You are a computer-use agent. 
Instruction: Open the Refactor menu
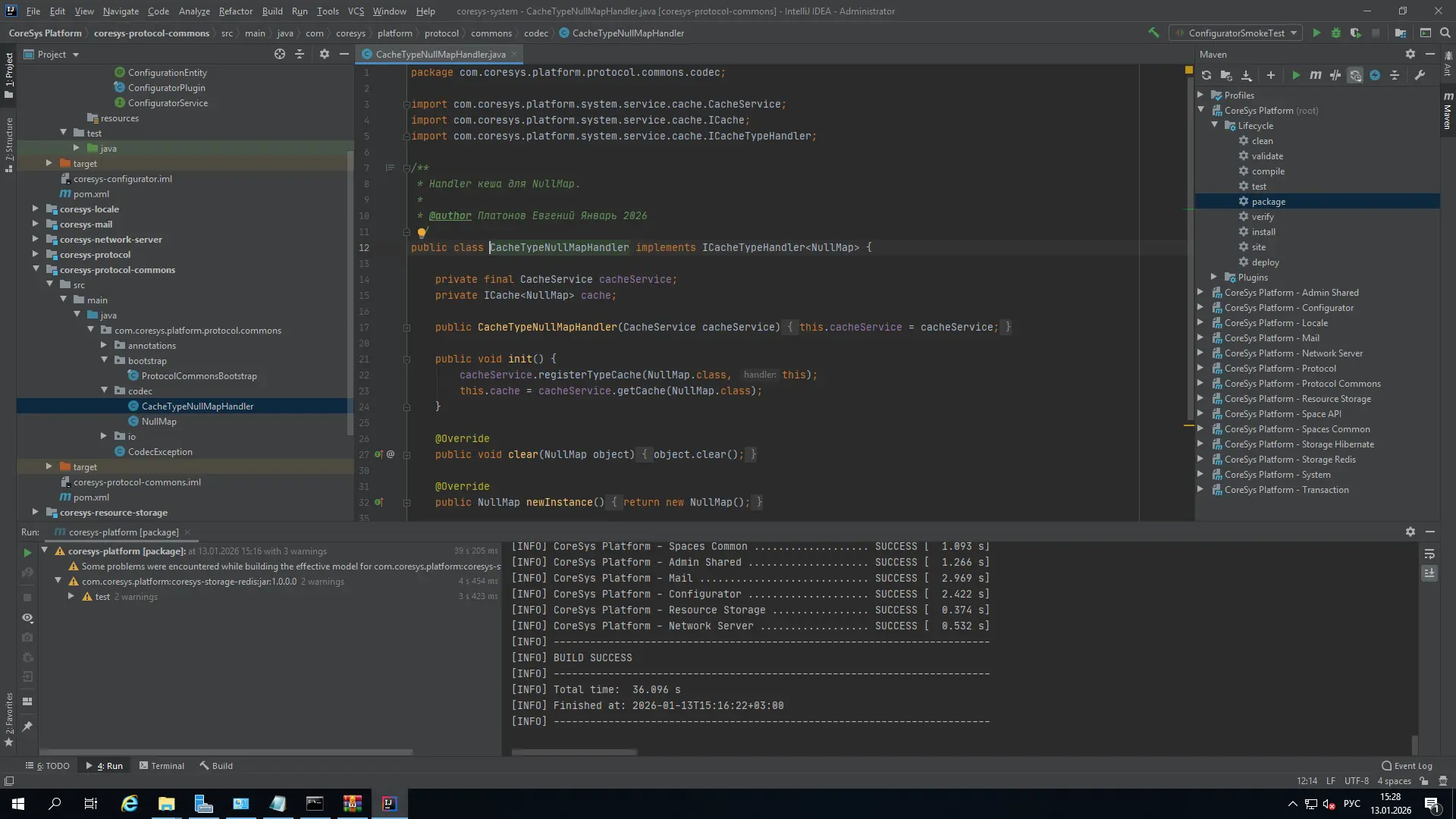click(x=235, y=11)
